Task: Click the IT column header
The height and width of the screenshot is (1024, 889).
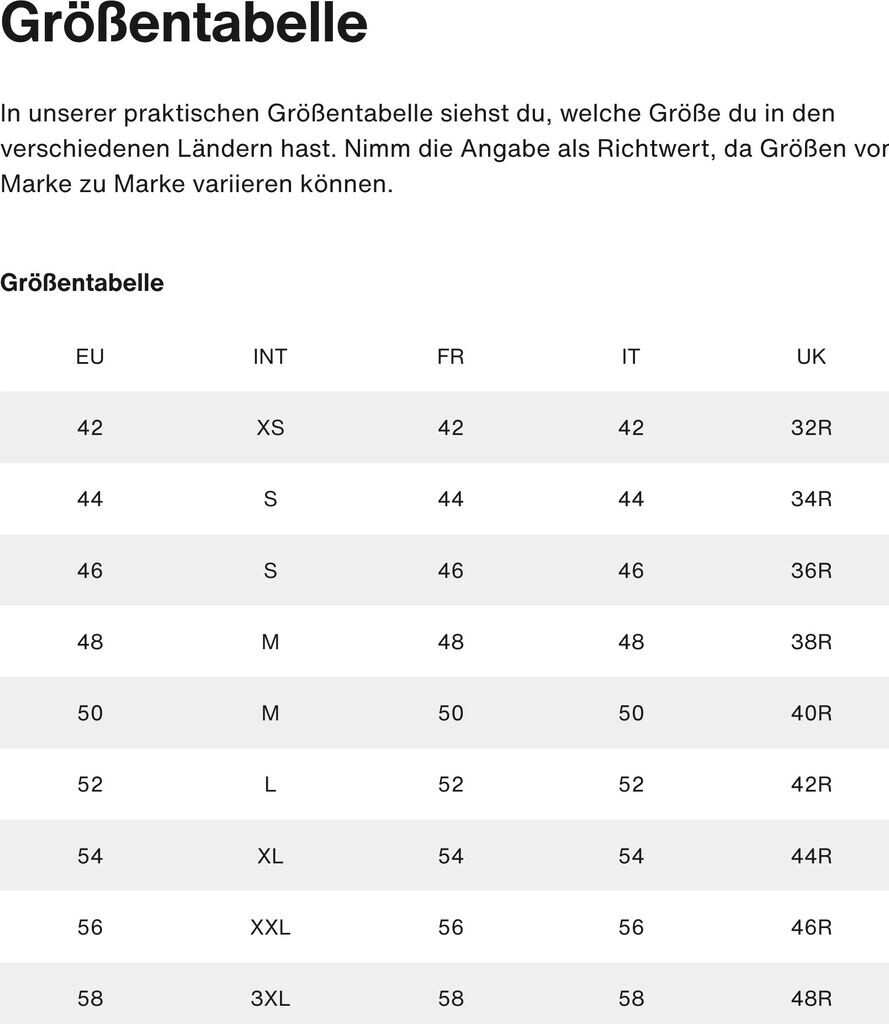Action: [x=630, y=356]
